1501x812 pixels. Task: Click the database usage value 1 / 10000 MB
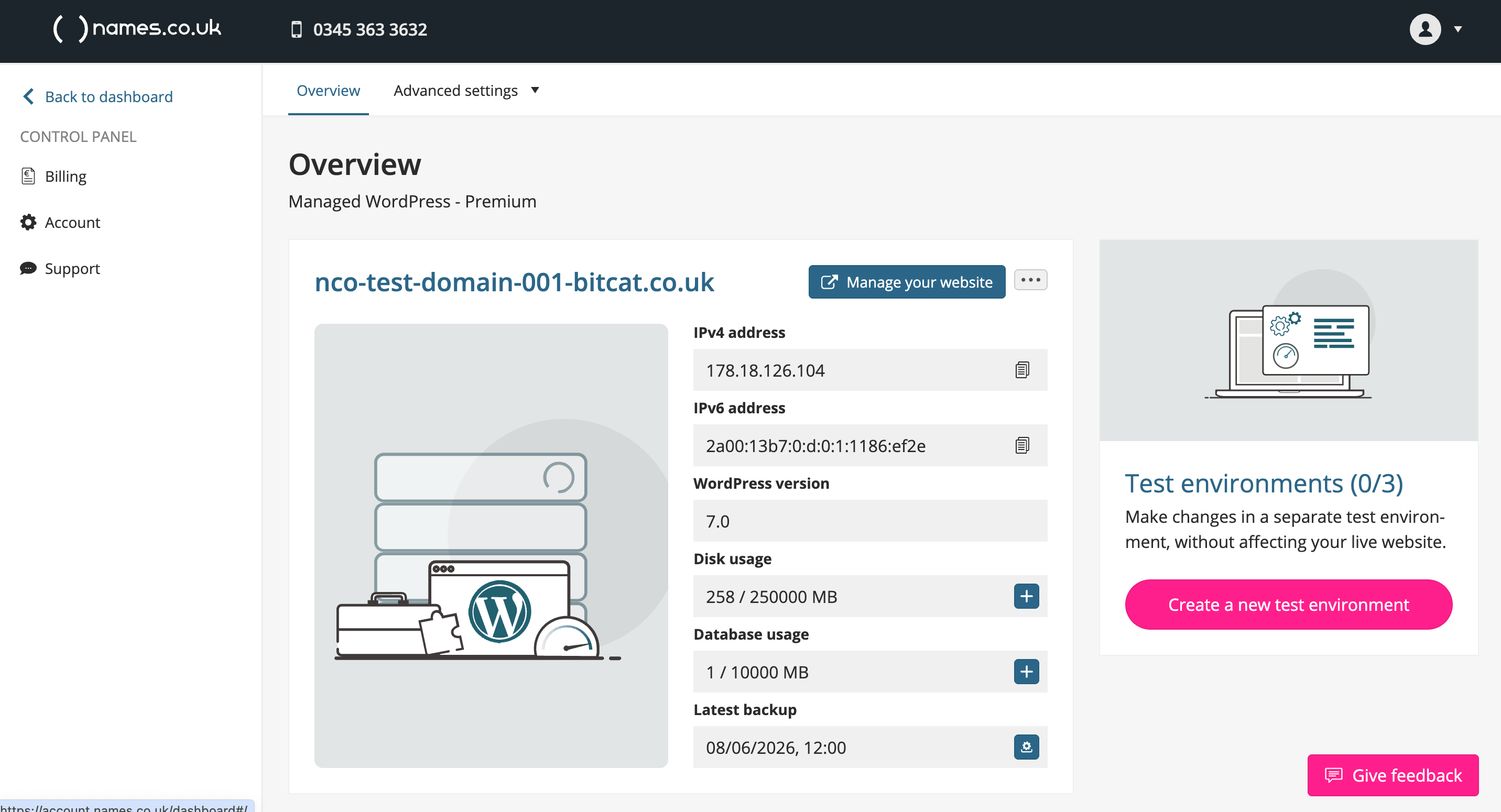757,672
